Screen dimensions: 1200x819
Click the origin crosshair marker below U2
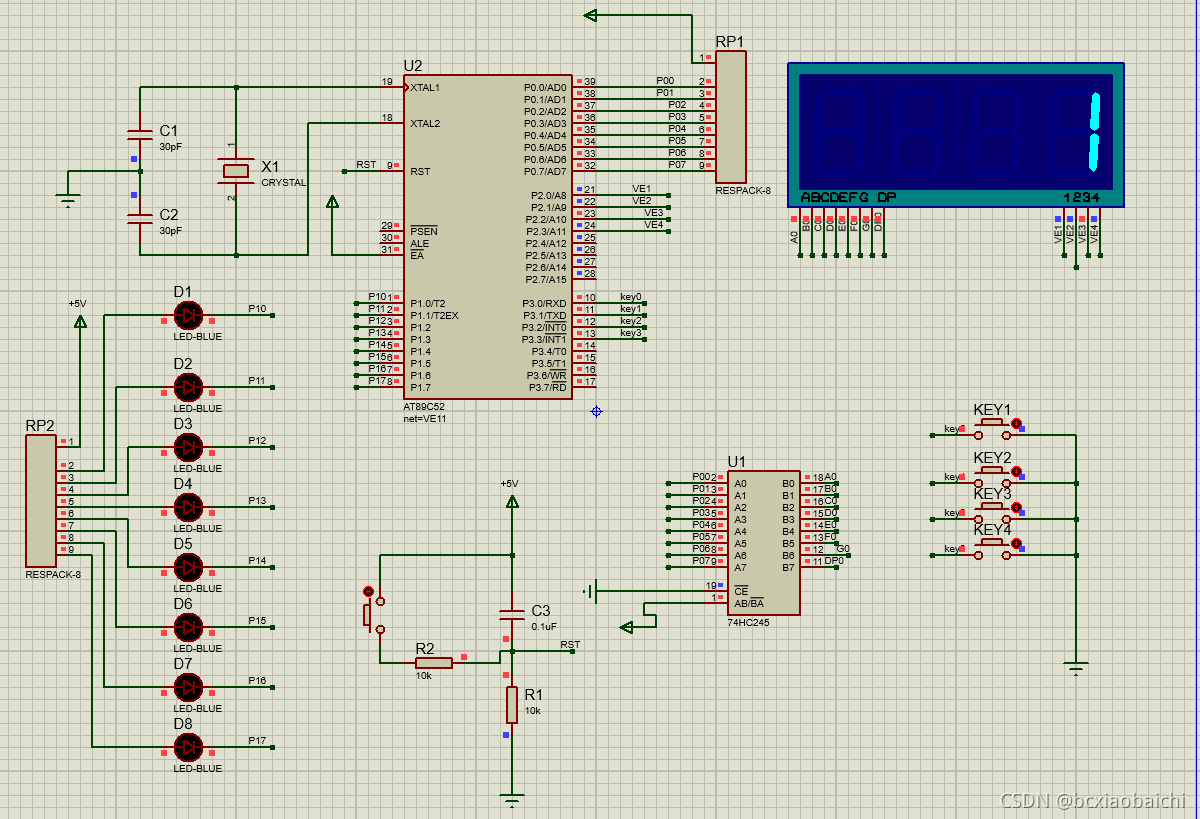coord(596,411)
